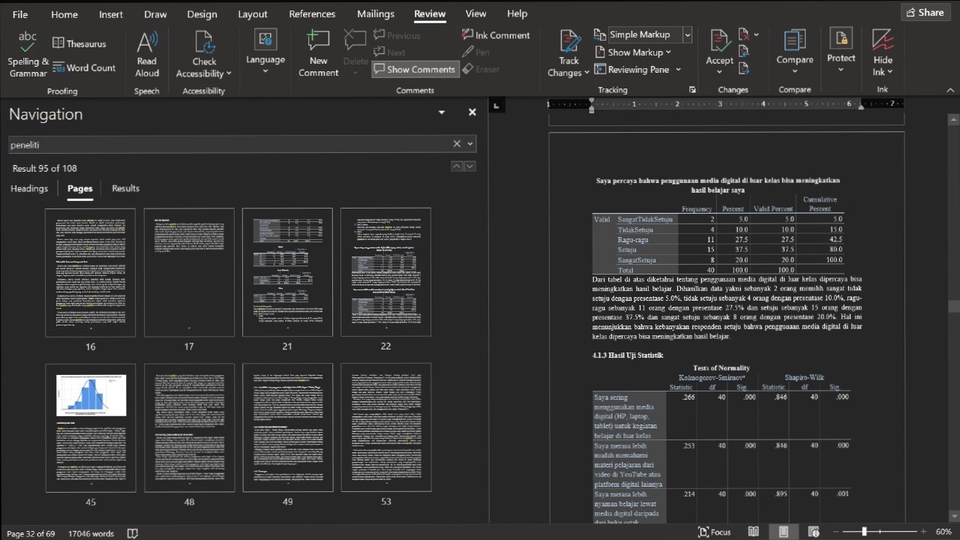Add an Ink Comment

coord(496,35)
